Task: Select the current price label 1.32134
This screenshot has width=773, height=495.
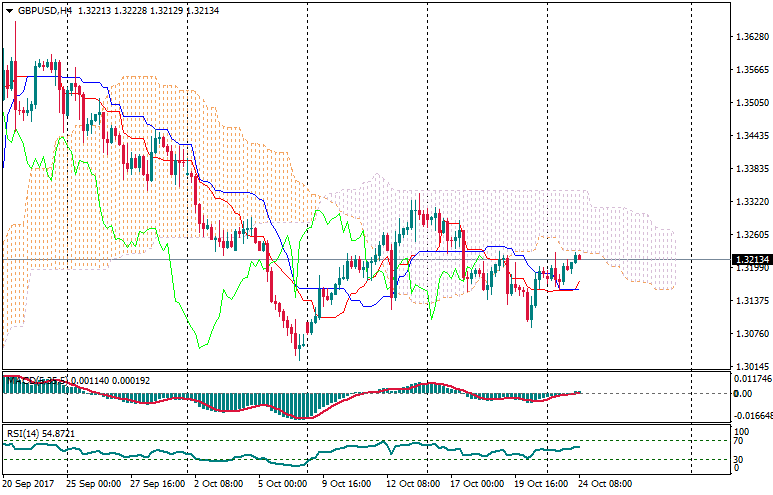Action: tap(750, 260)
